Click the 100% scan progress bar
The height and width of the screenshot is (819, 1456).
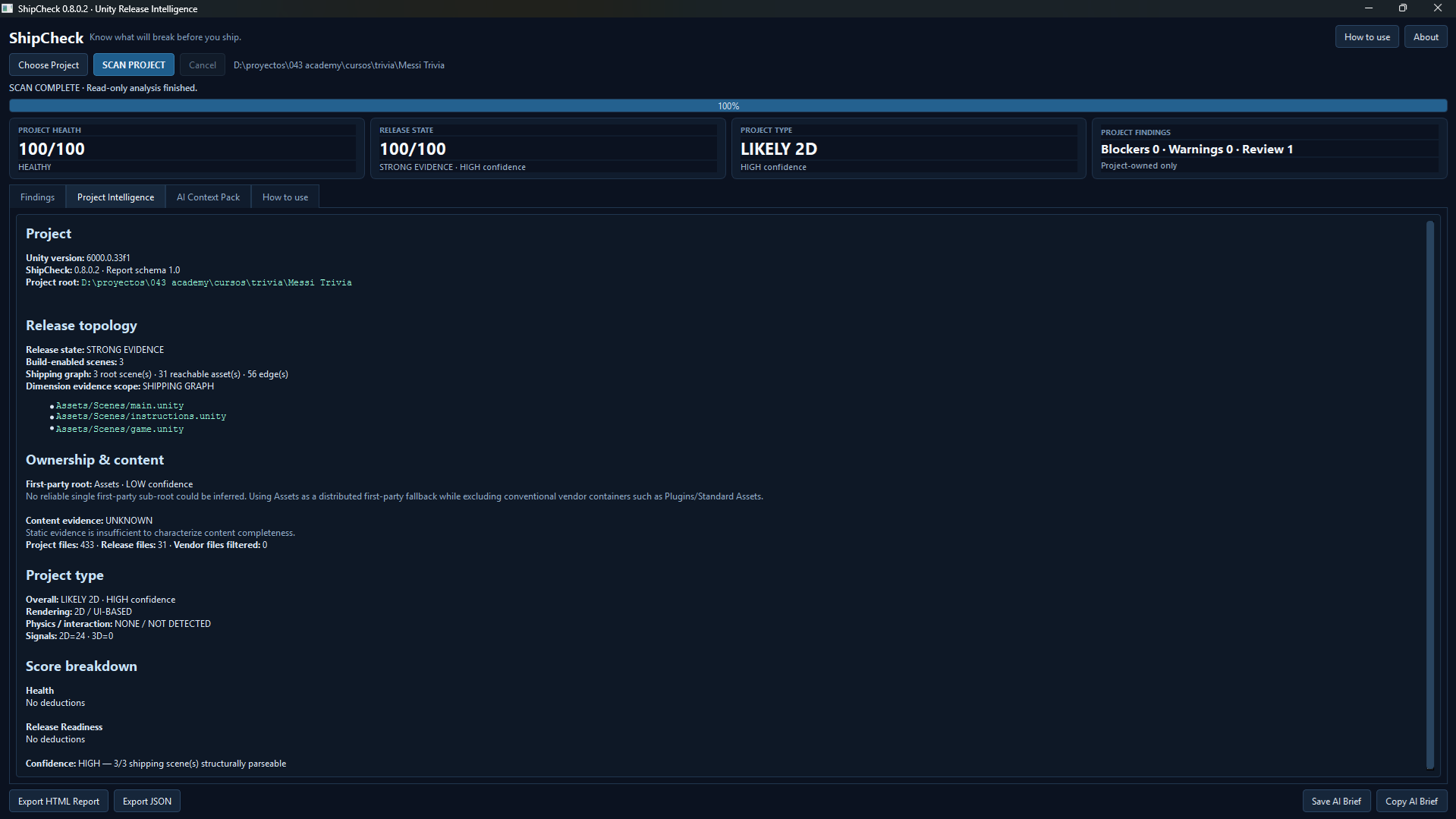[x=728, y=106]
